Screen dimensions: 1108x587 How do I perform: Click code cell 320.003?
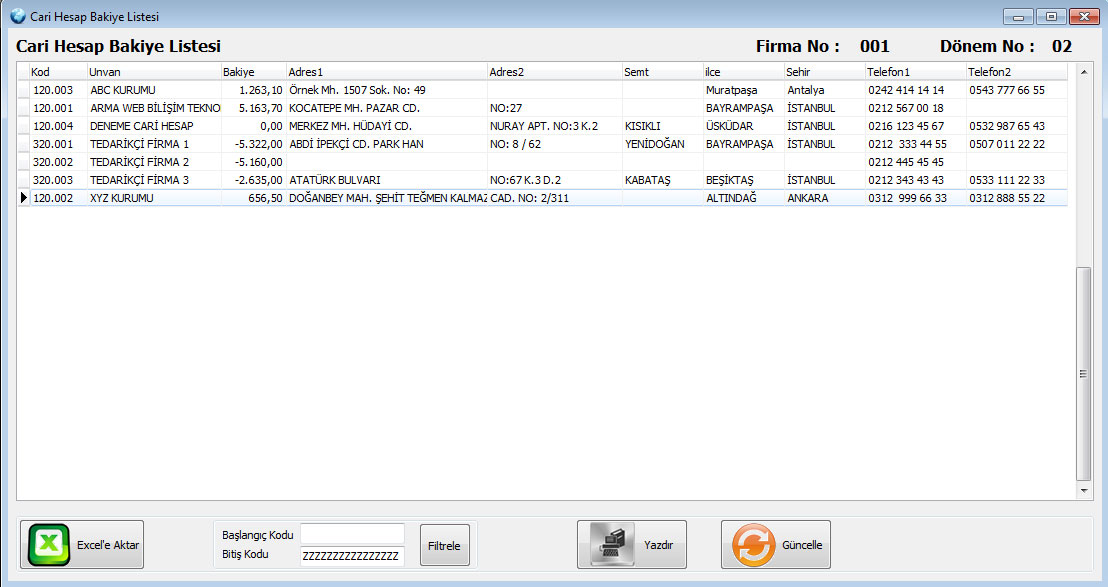click(58, 180)
